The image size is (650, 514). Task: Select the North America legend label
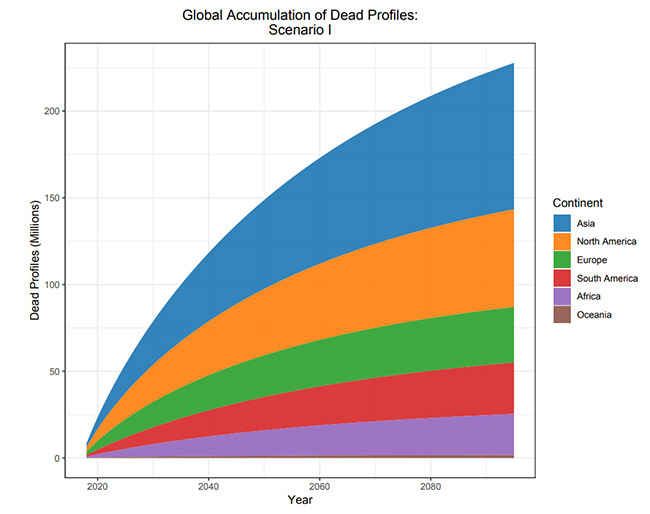tap(606, 241)
